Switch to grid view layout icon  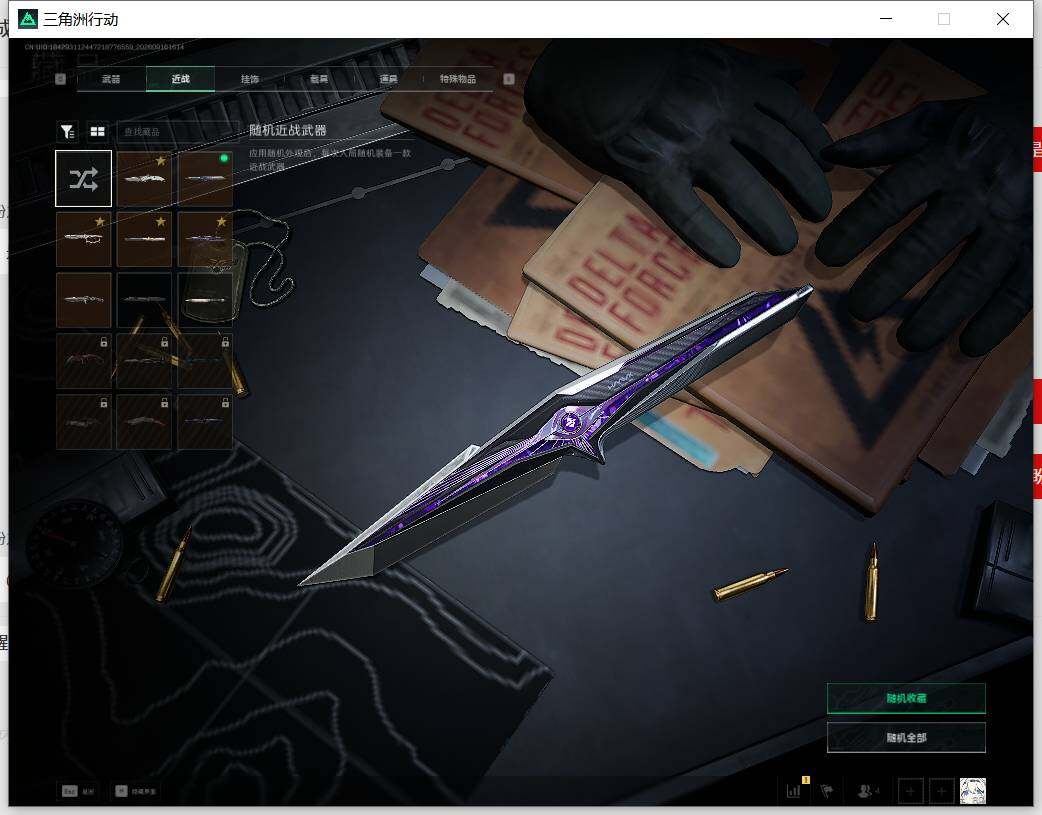(x=98, y=132)
